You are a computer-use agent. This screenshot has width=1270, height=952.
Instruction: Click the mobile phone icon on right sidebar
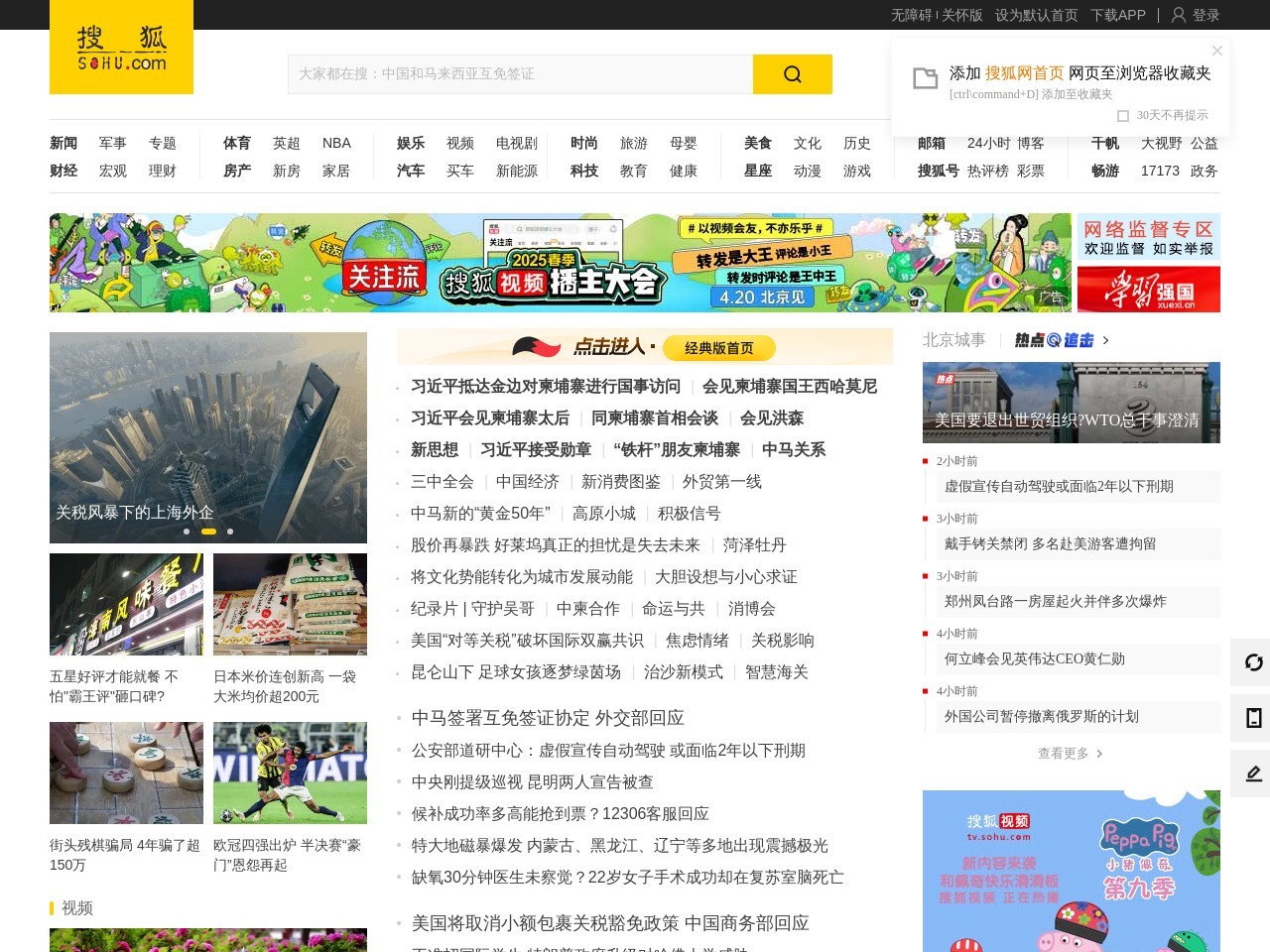tap(1254, 718)
